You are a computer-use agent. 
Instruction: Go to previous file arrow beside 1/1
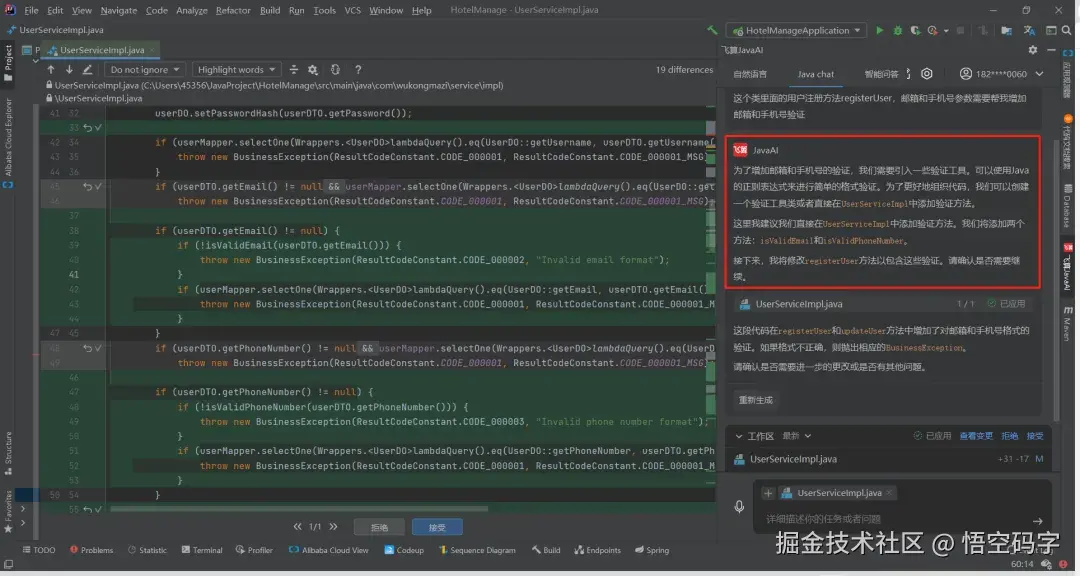pyautogui.click(x=298, y=526)
